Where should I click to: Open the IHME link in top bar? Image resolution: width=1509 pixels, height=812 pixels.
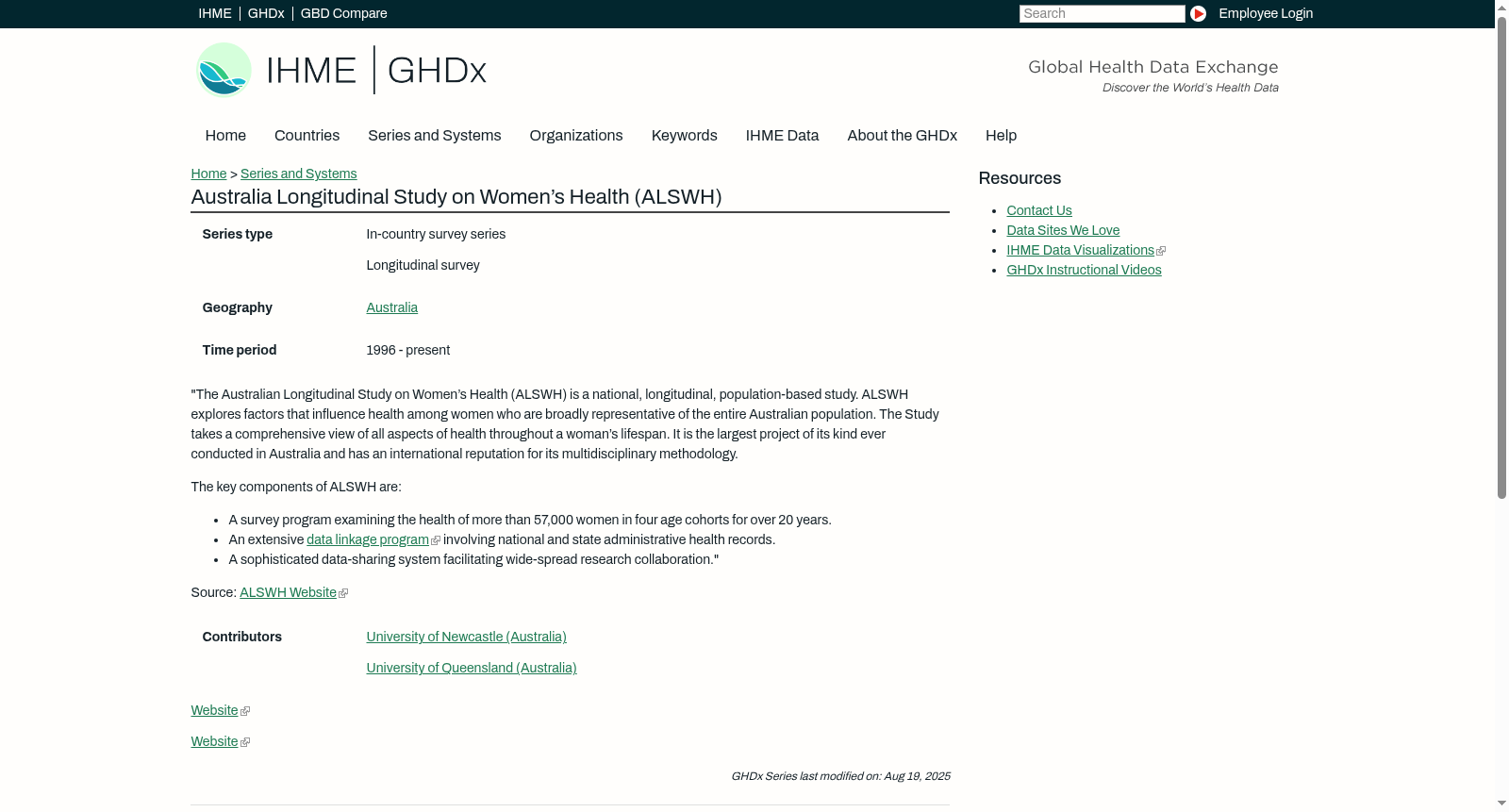[x=215, y=13]
